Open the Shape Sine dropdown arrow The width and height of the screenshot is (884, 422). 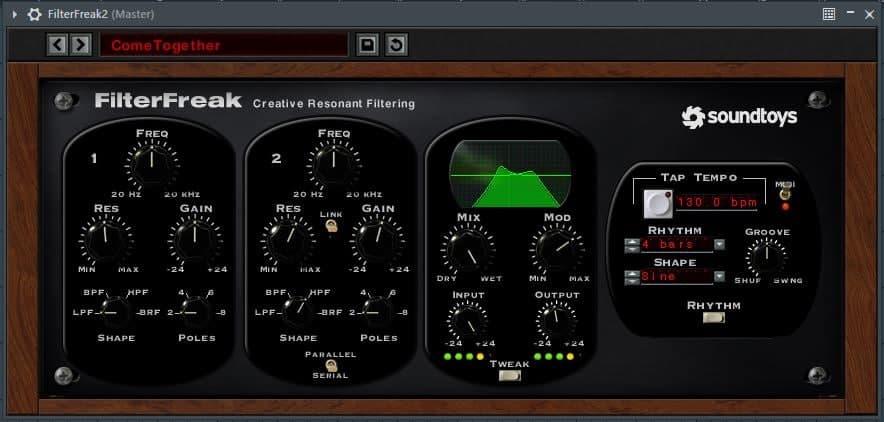pos(719,277)
